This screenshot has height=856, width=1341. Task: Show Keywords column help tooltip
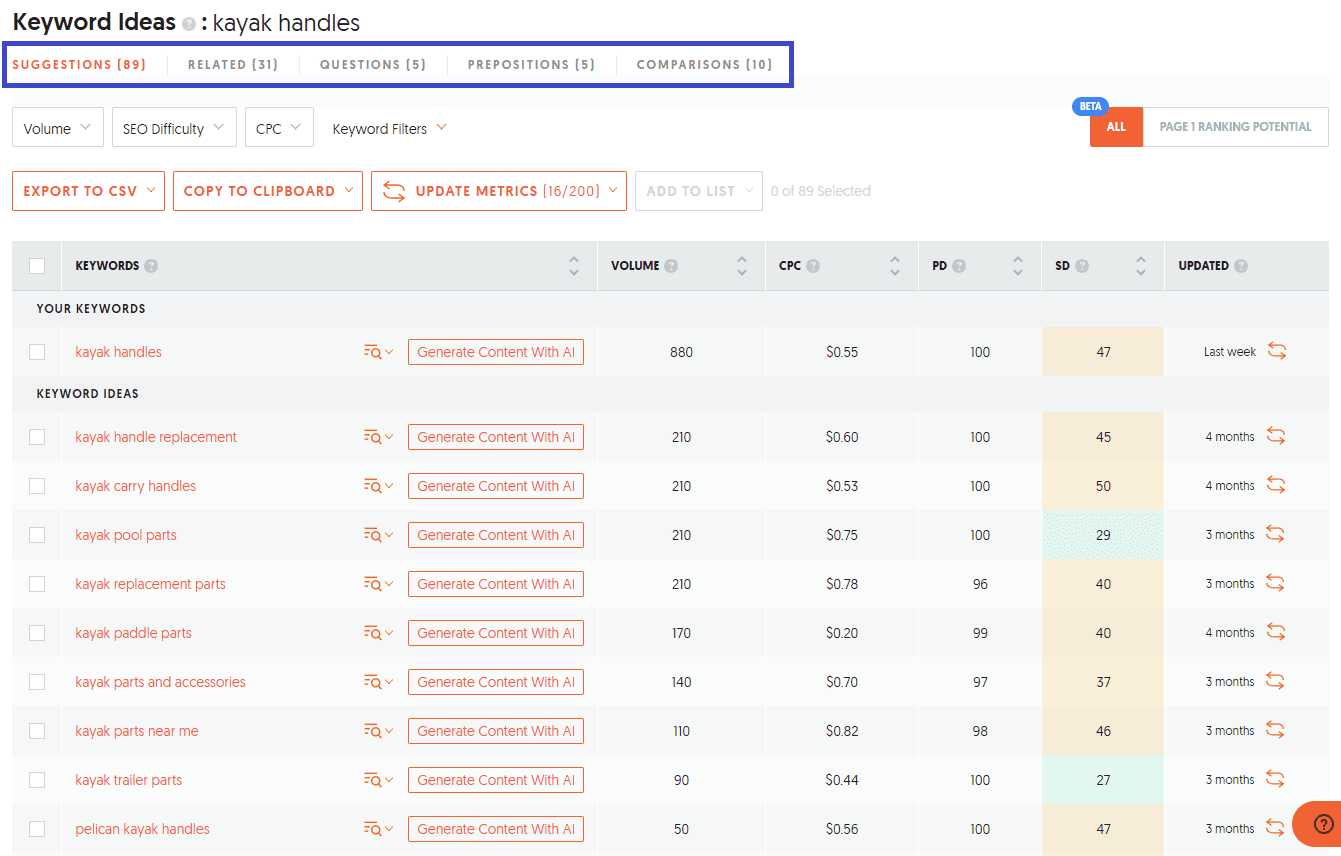(x=151, y=266)
